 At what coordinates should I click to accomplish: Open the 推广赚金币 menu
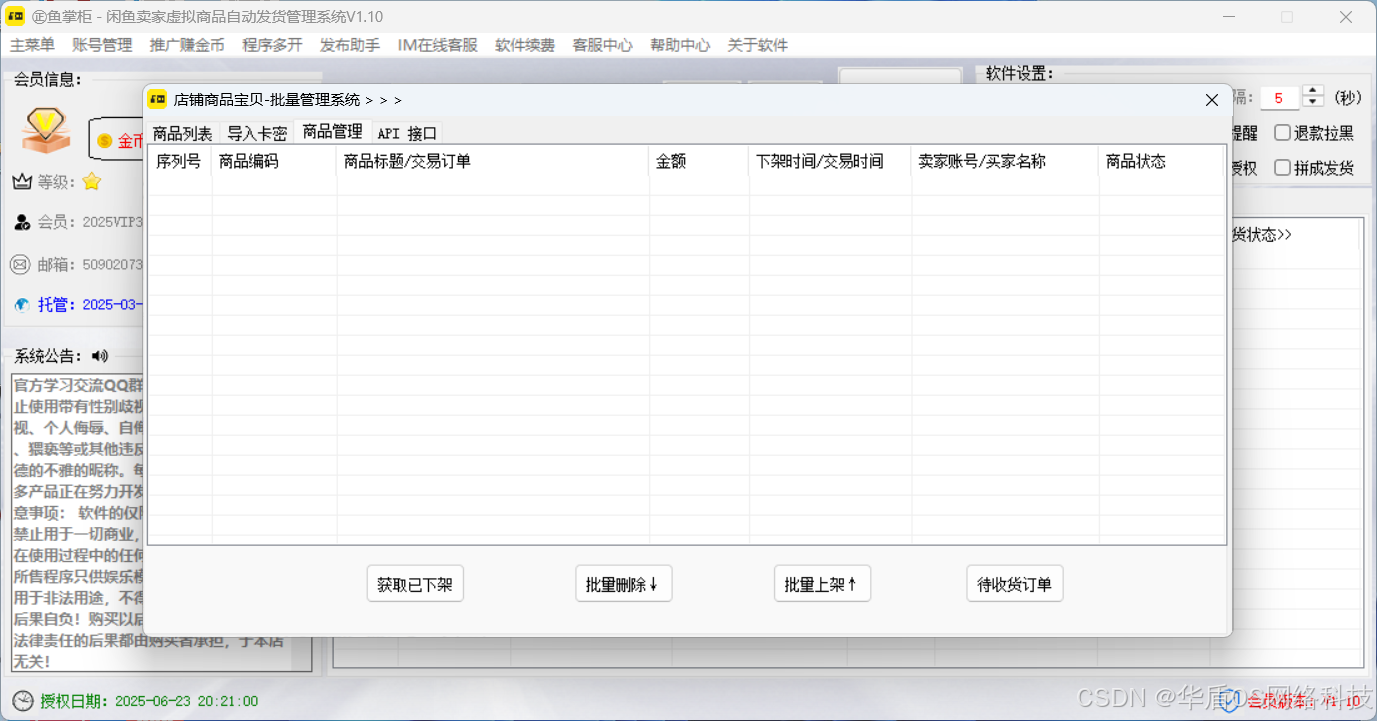point(187,45)
